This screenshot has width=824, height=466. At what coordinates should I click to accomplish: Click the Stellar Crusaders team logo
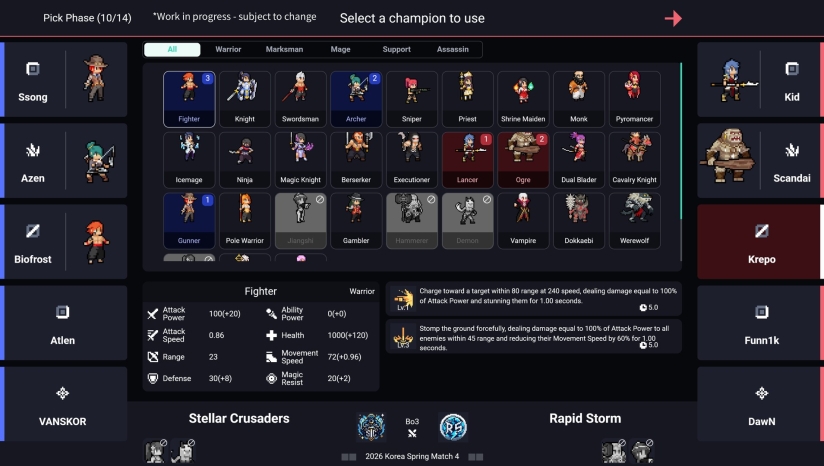click(x=372, y=427)
